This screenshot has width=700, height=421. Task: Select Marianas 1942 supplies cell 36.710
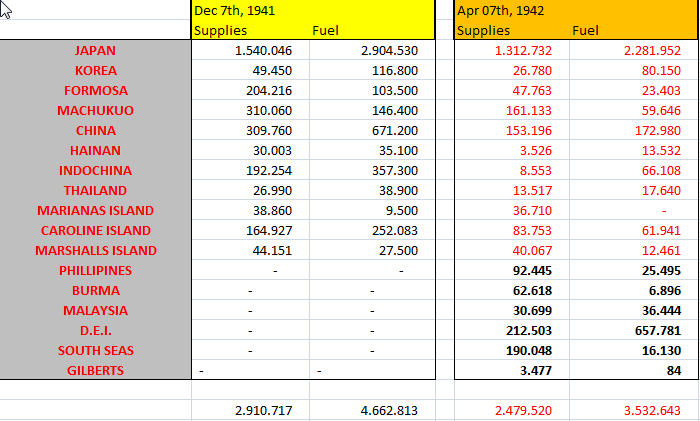point(512,210)
